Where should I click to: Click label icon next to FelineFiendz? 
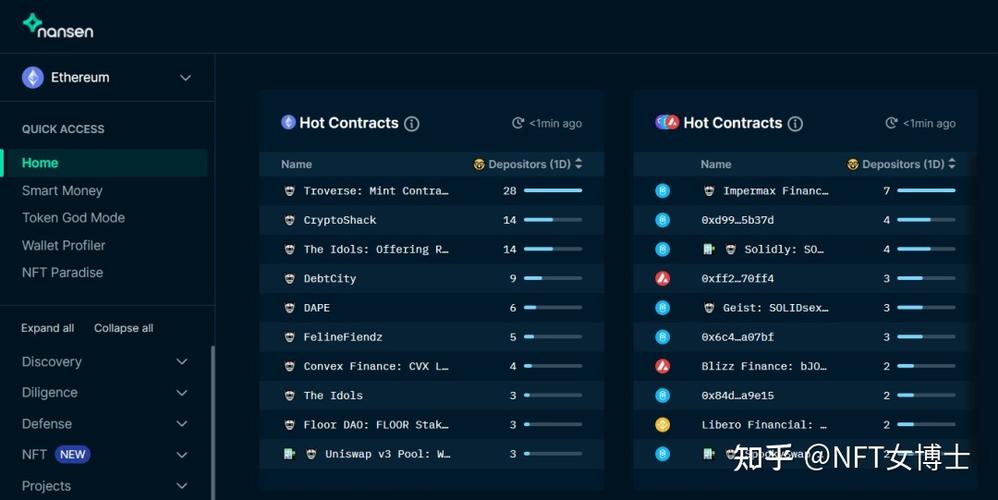click(290, 337)
